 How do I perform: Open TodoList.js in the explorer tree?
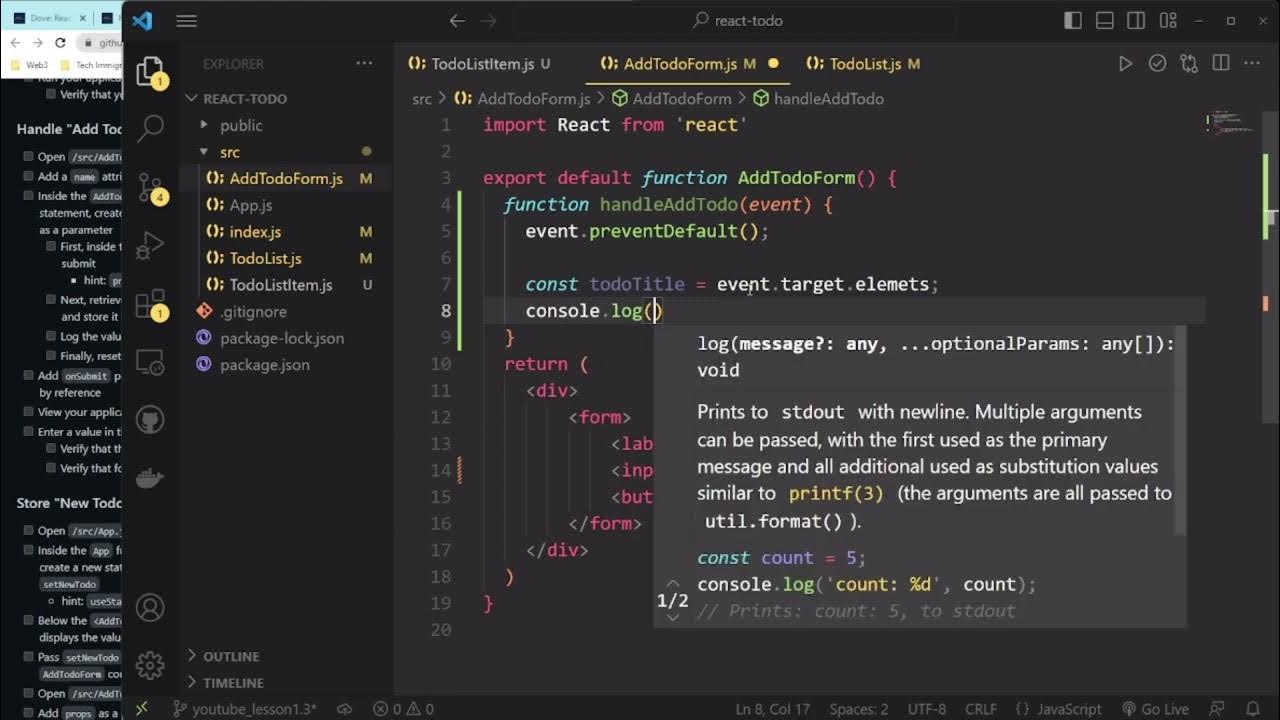(x=265, y=258)
